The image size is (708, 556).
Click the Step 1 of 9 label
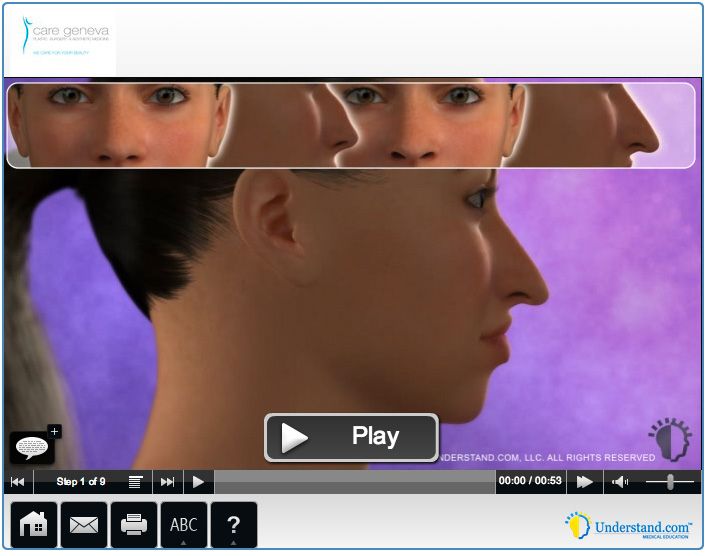pos(81,482)
